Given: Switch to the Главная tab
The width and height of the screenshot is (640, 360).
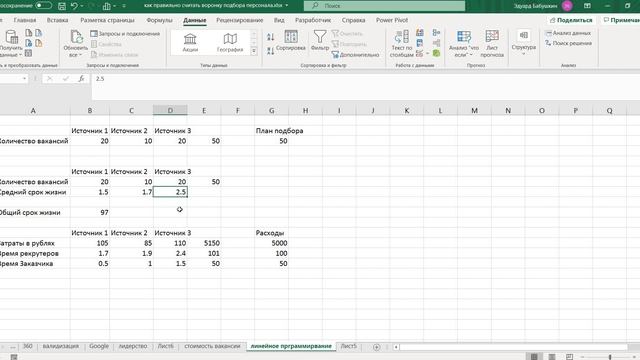Looking at the screenshot, I should [25, 20].
